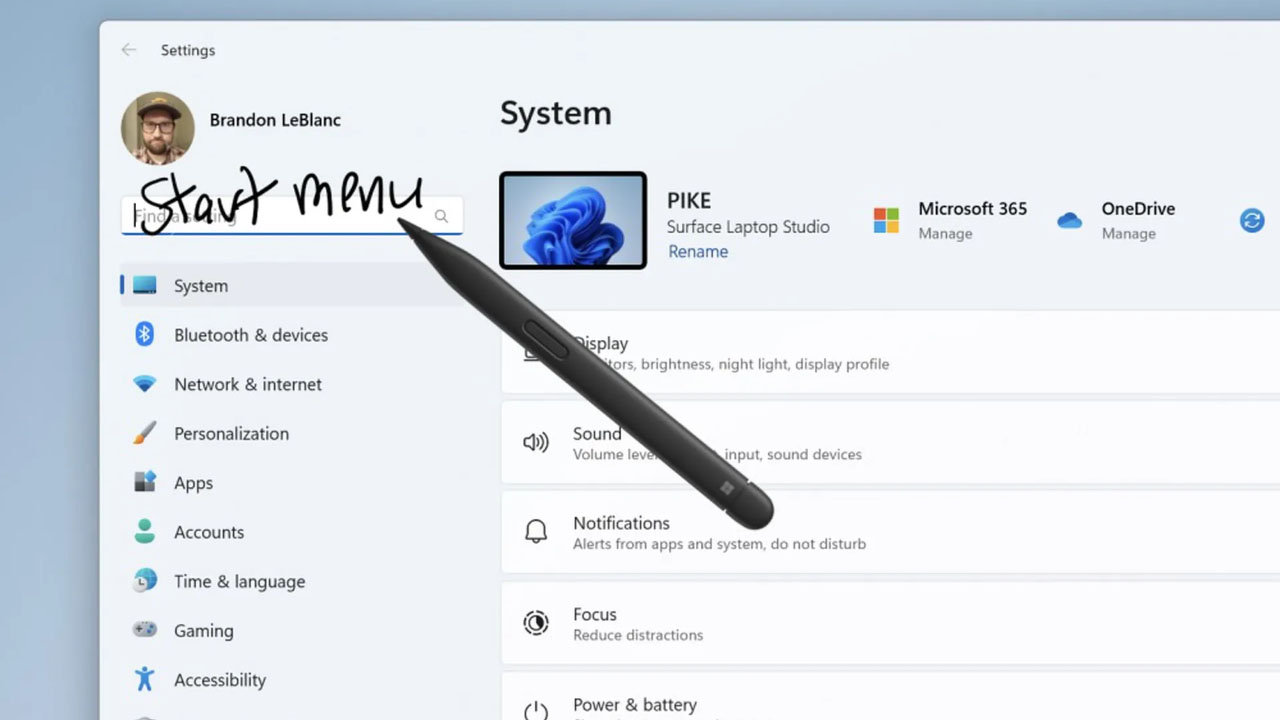Click the Bluetooth icon
This screenshot has width=1280, height=720.
pyautogui.click(x=145, y=335)
